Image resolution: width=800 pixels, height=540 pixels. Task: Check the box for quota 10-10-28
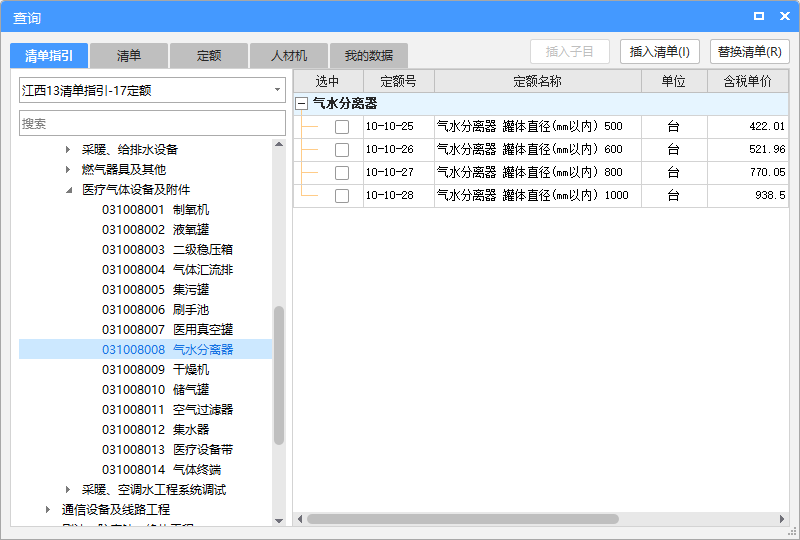[x=342, y=195]
